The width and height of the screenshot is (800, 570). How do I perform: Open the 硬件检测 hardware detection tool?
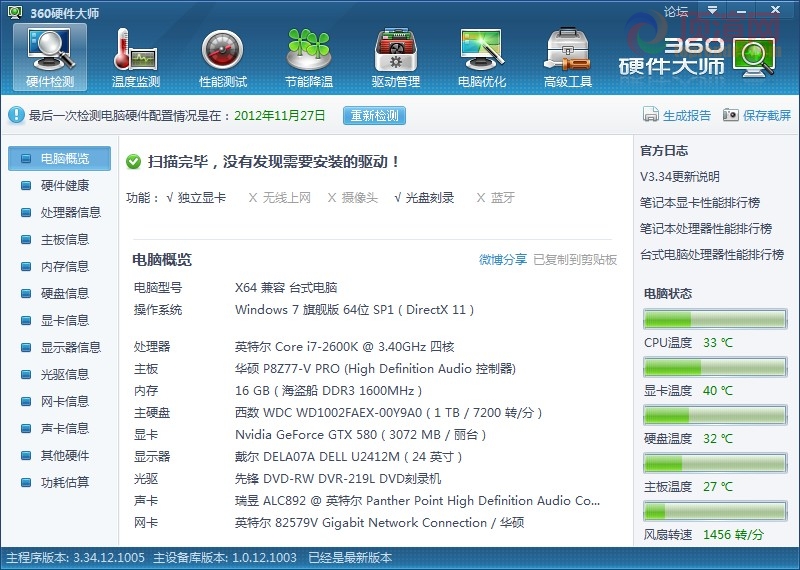click(50, 57)
